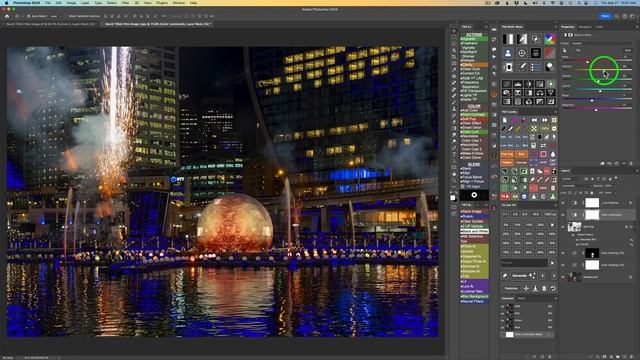Click the circular undo arrow TK icon
The height and width of the screenshot is (360, 640).
tap(553, 289)
